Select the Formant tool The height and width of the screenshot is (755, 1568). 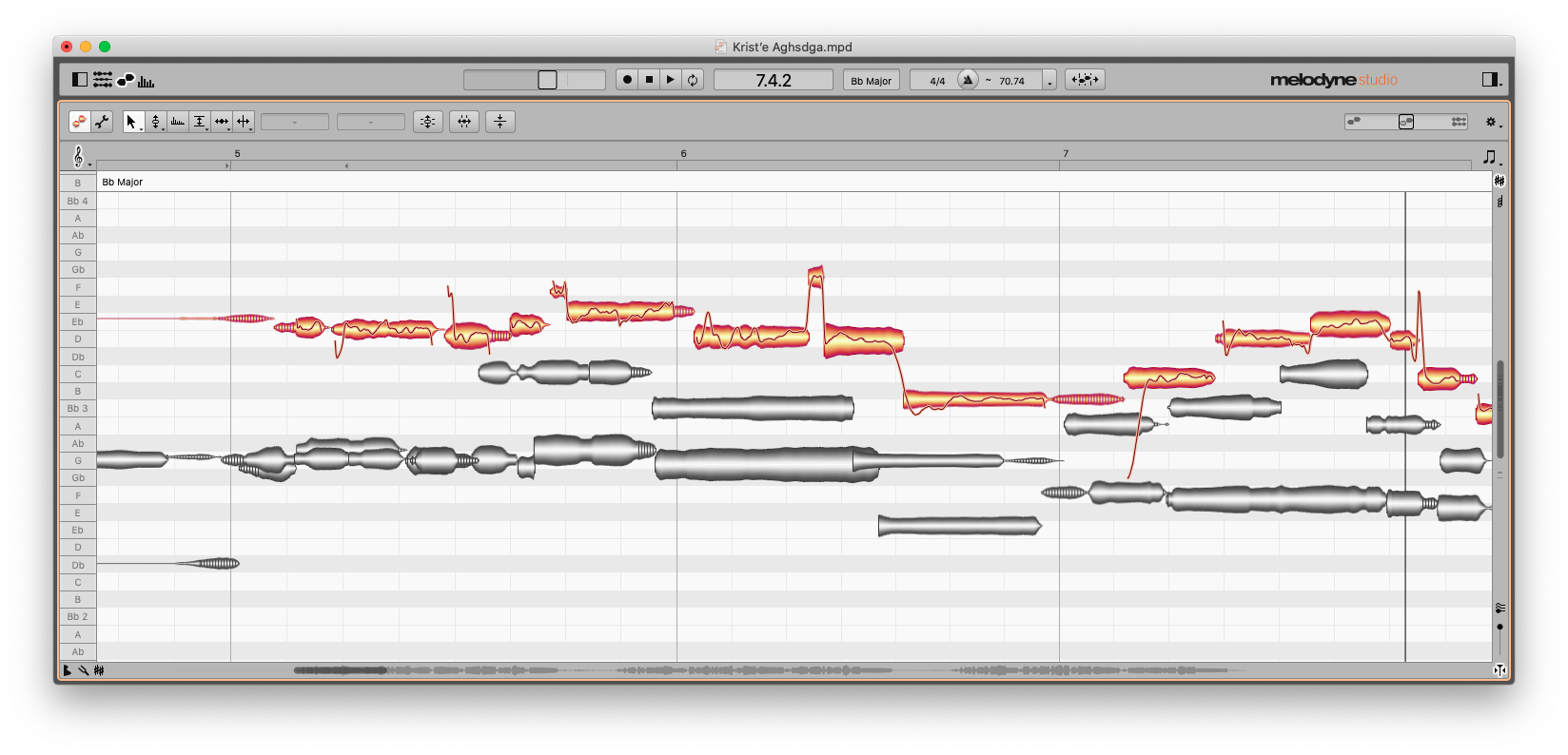point(177,122)
